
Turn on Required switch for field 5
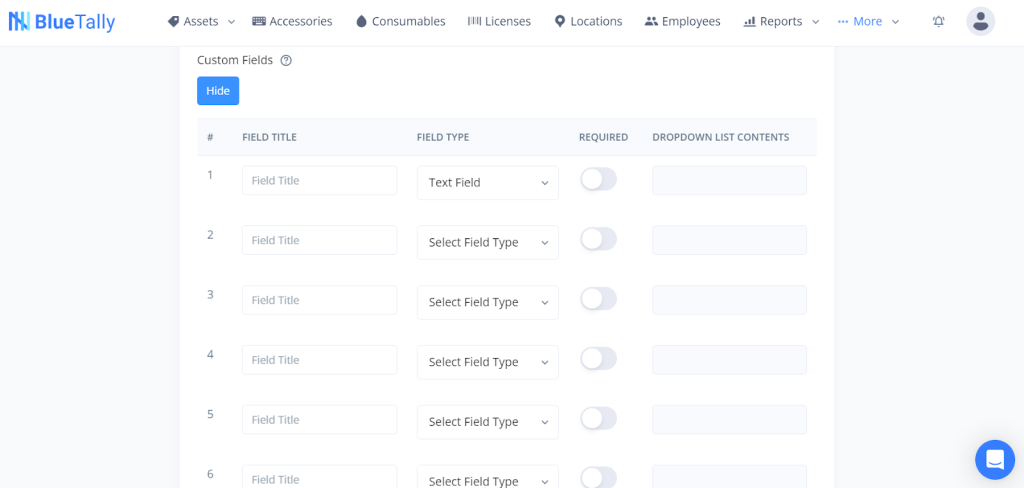click(598, 419)
